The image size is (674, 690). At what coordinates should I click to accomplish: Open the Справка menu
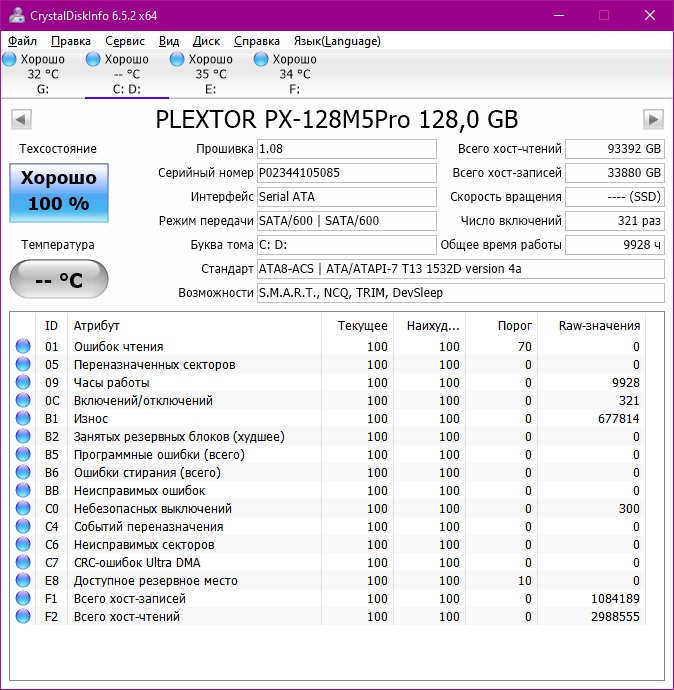click(256, 41)
